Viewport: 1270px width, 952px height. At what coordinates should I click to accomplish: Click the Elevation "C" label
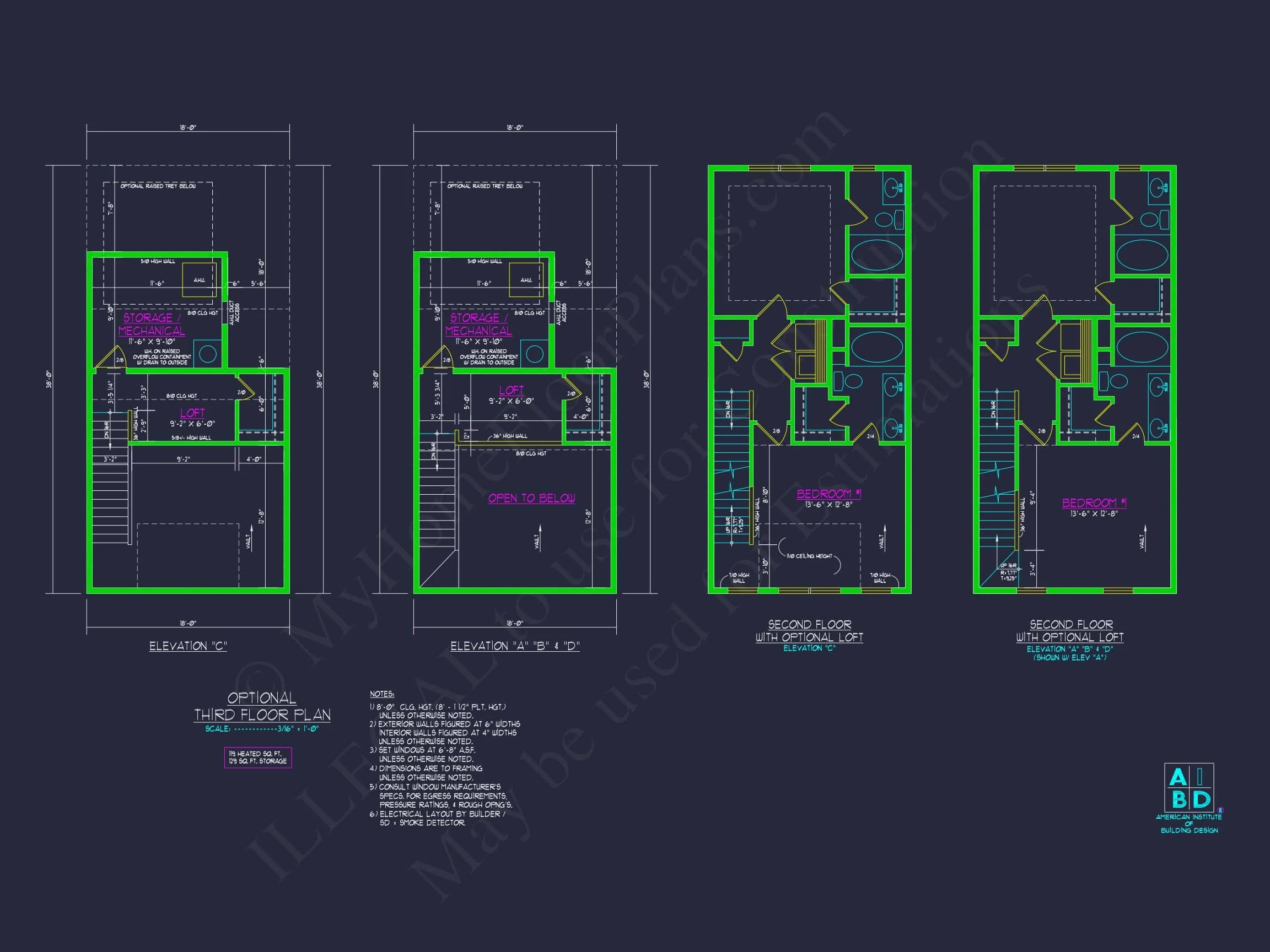[x=189, y=646]
